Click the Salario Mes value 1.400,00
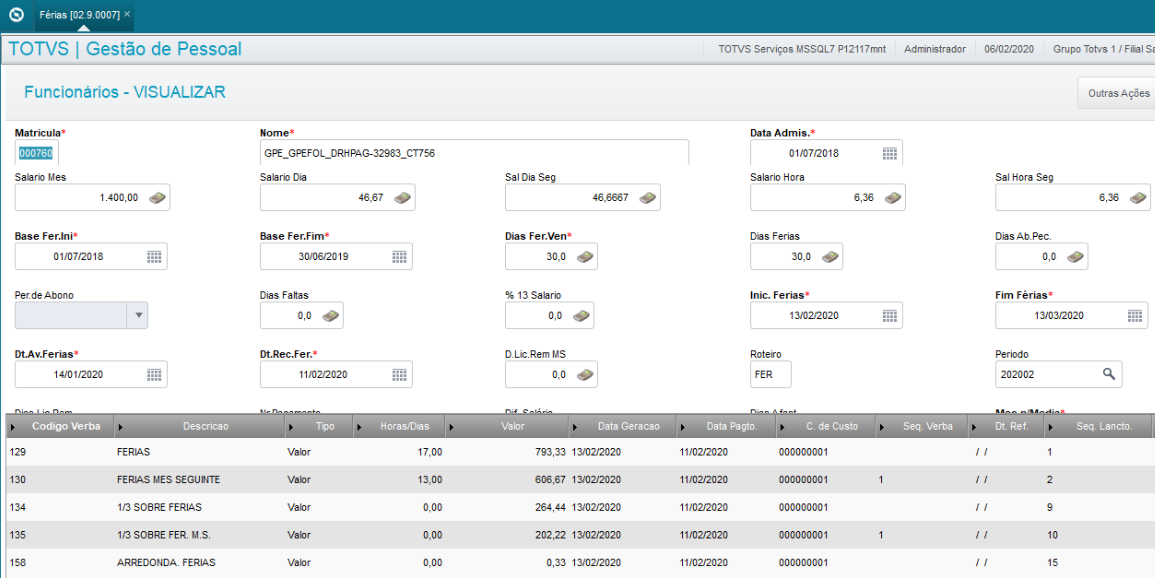 tap(119, 197)
